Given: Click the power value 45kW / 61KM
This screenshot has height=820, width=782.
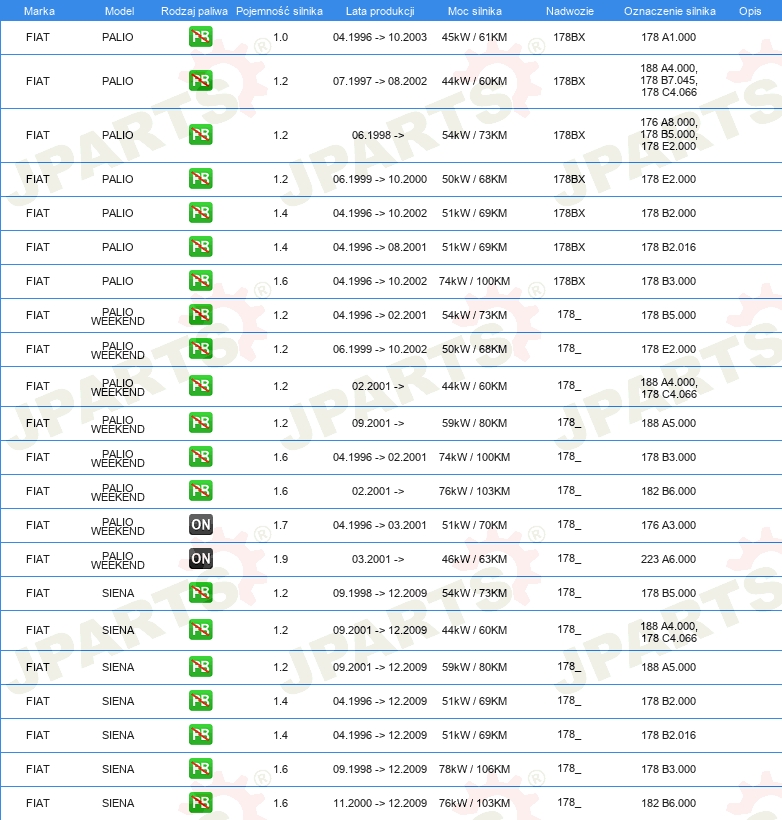Looking at the screenshot, I should (474, 37).
